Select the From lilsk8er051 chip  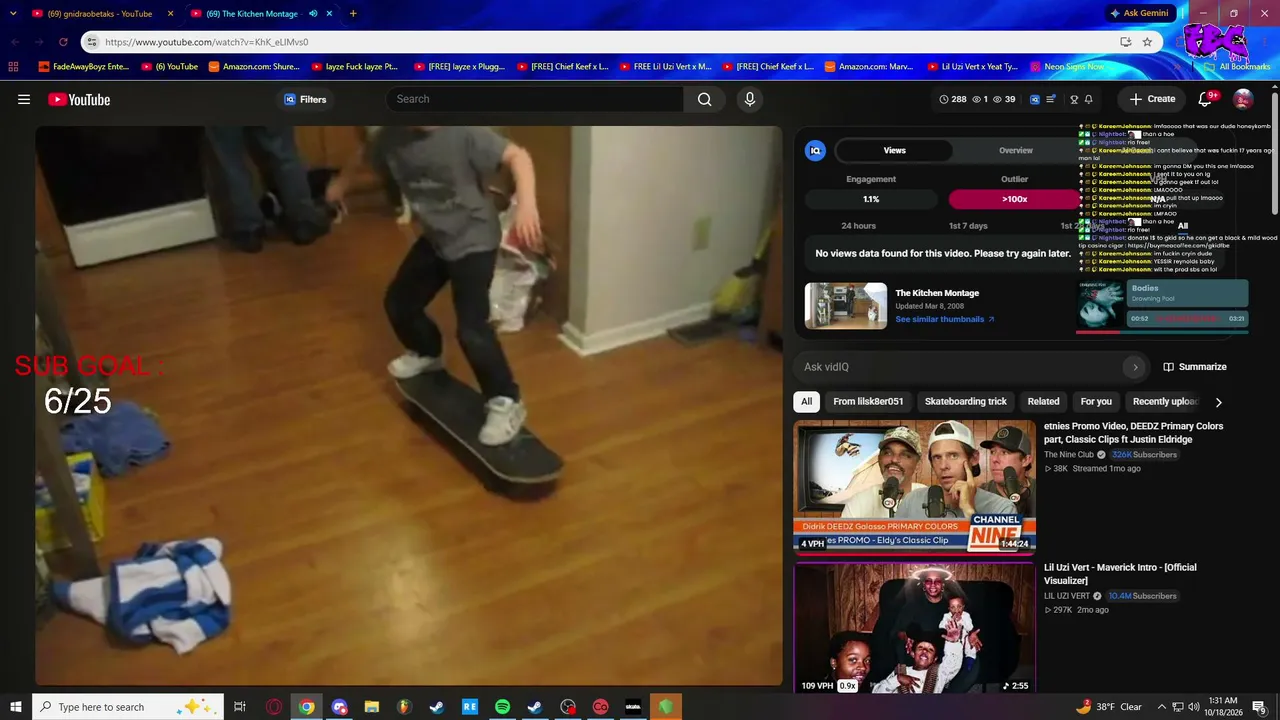pyautogui.click(x=868, y=401)
